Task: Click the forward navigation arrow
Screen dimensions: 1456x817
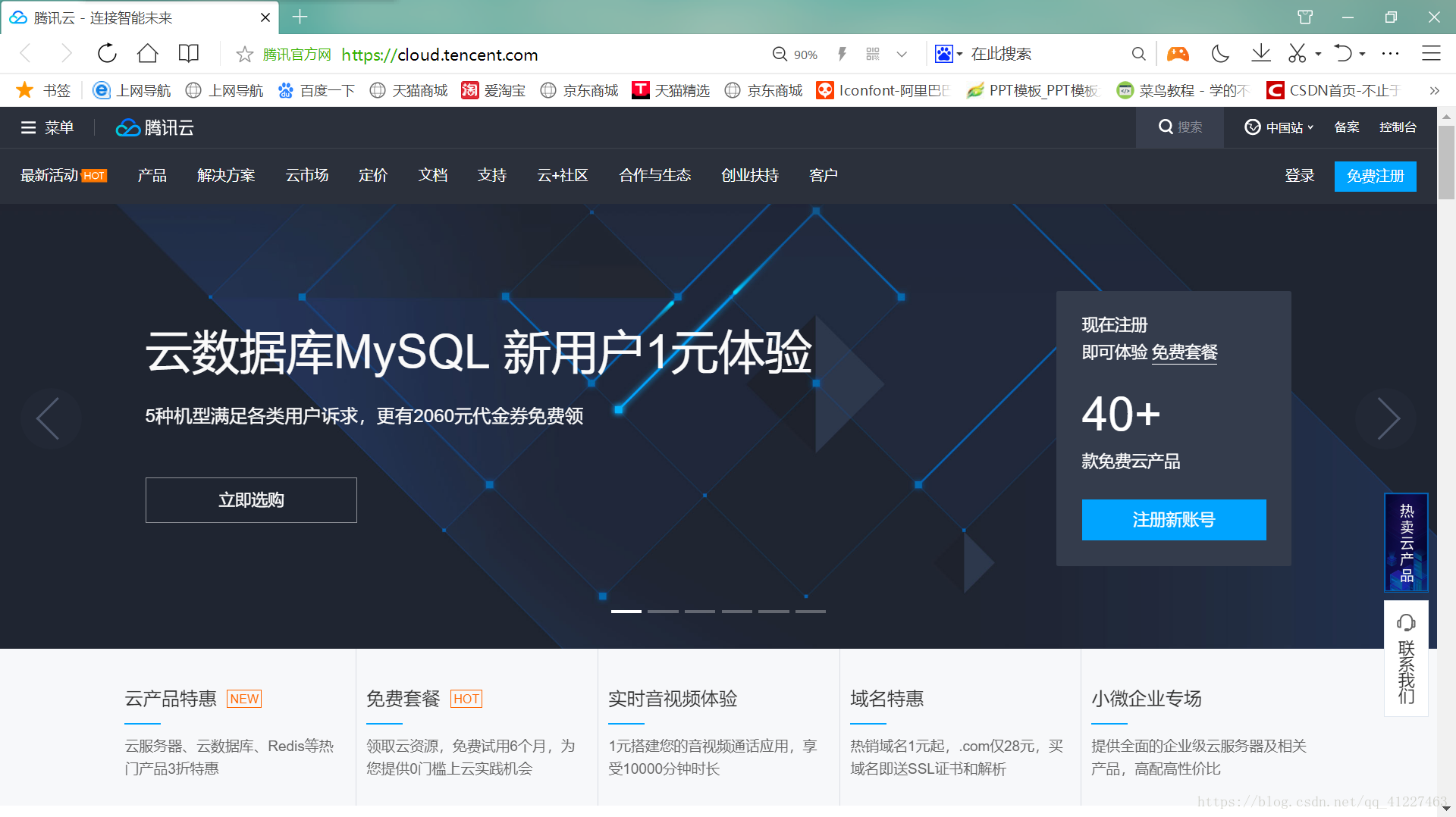Action: click(67, 54)
